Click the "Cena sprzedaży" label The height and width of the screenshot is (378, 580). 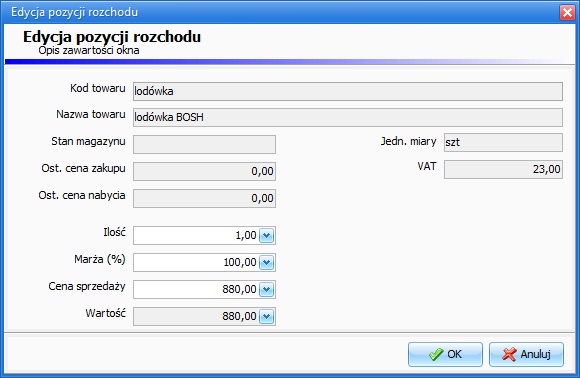tap(87, 286)
